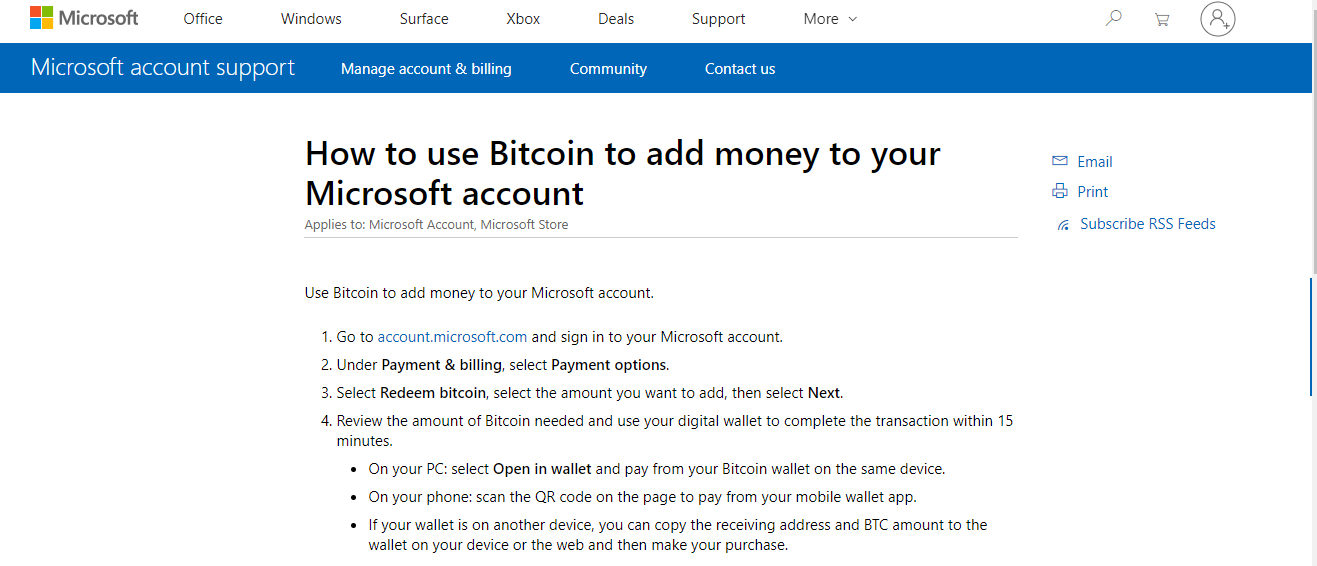Go to the Surface menu item

[x=424, y=19]
